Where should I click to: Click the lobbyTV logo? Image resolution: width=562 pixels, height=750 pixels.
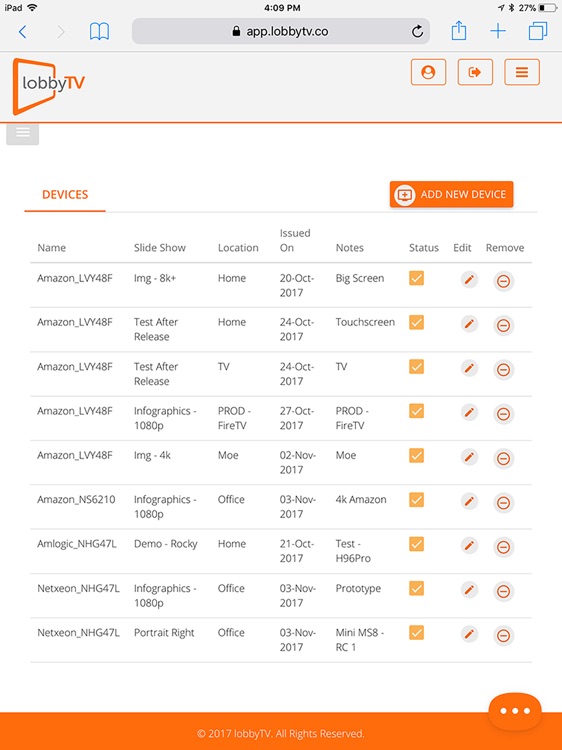point(48,86)
